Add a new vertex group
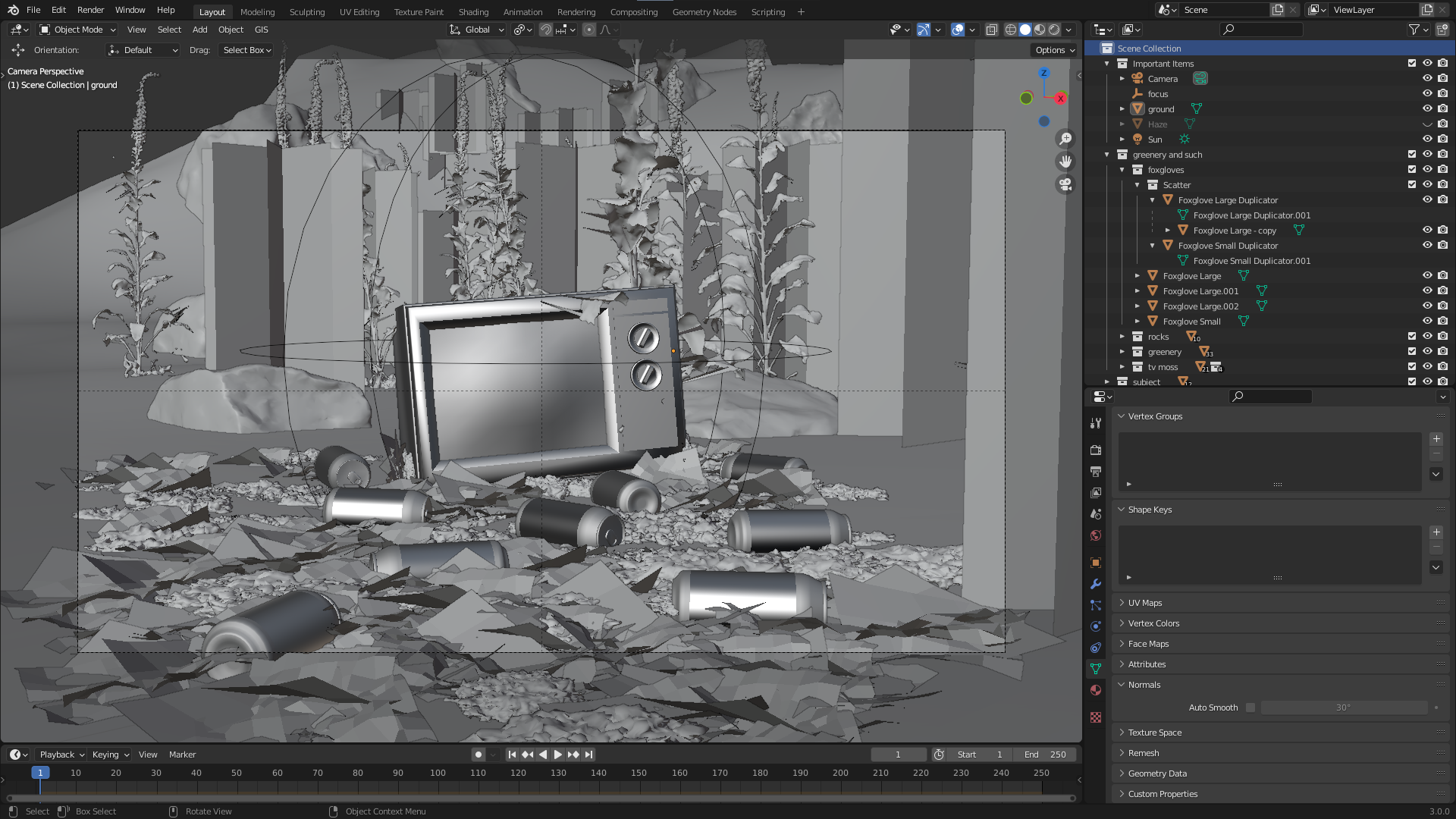This screenshot has height=819, width=1456. [1436, 439]
